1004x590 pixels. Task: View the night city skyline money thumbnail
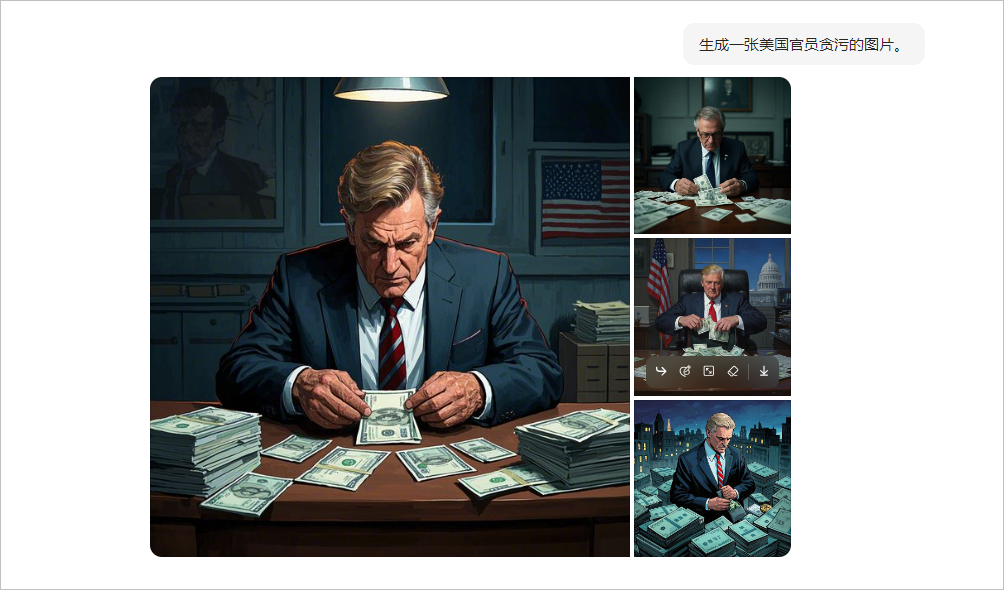click(712, 479)
